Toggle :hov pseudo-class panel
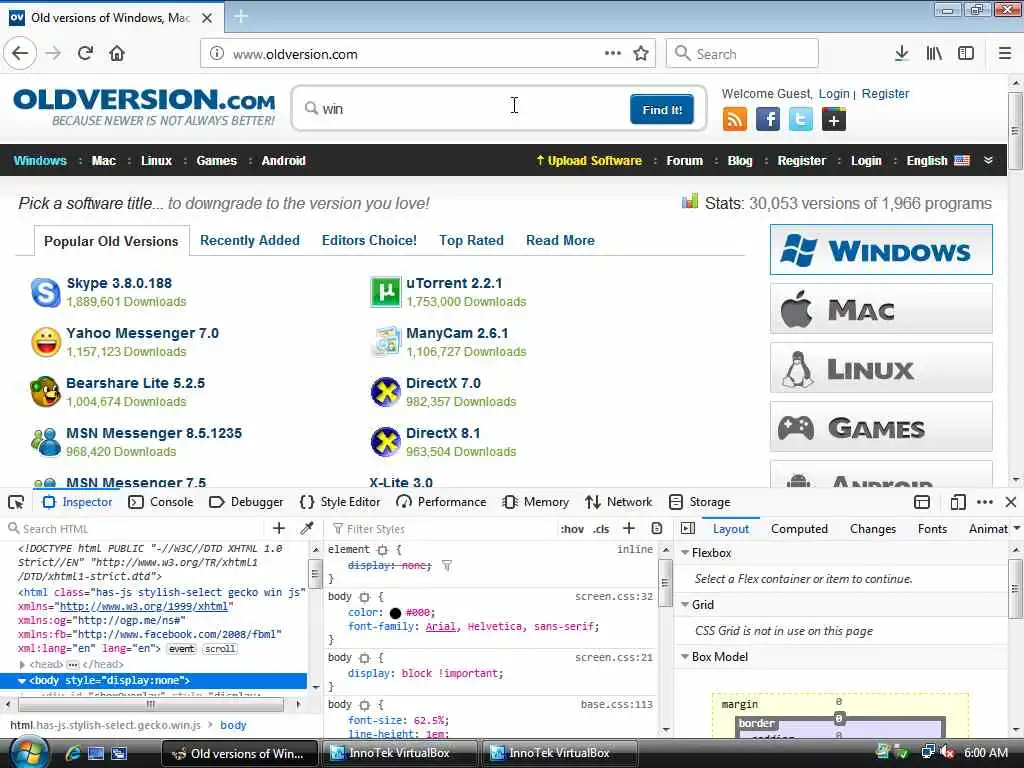This screenshot has height=768, width=1024. pos(572,529)
